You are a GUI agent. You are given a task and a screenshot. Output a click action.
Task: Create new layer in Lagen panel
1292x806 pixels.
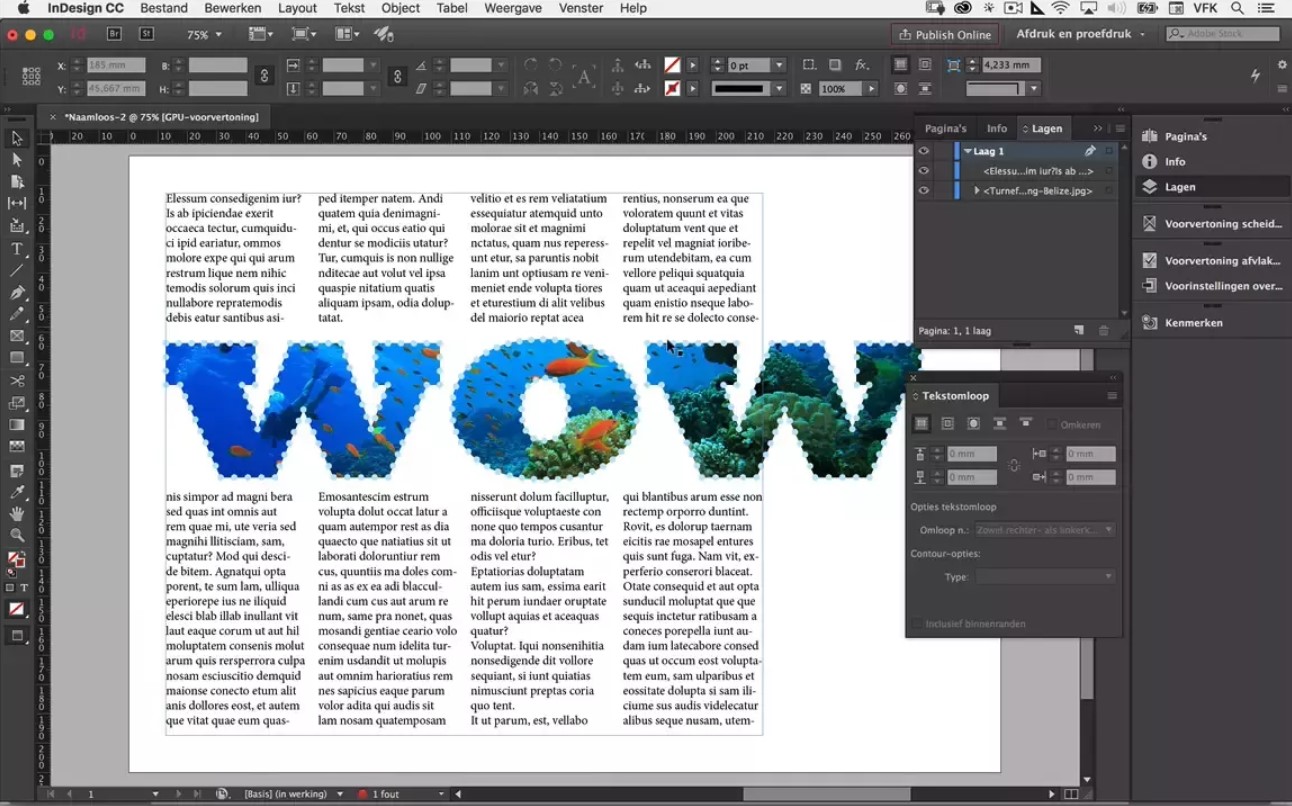1079,330
